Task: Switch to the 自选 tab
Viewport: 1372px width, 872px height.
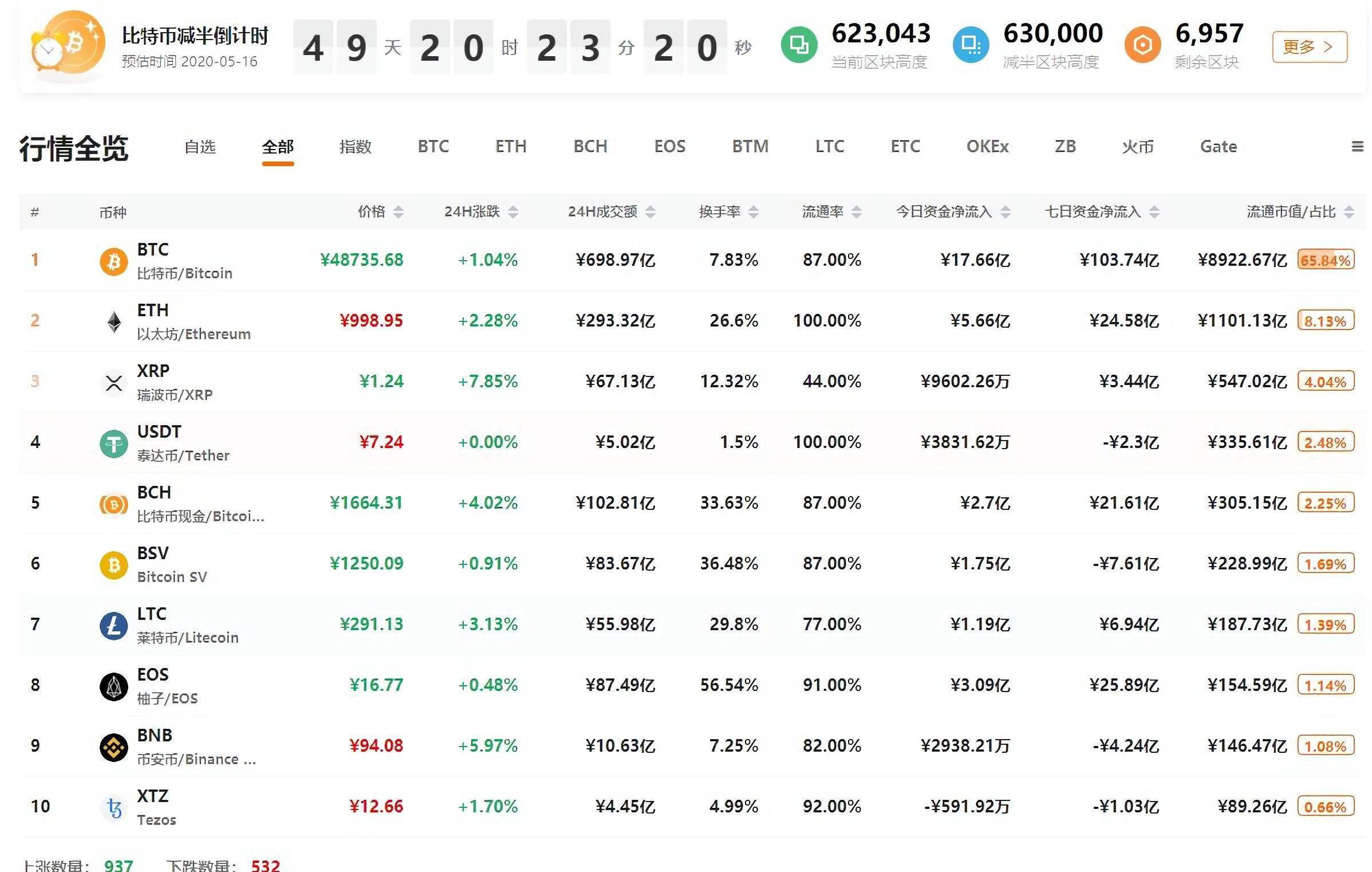Action: pyautogui.click(x=200, y=147)
